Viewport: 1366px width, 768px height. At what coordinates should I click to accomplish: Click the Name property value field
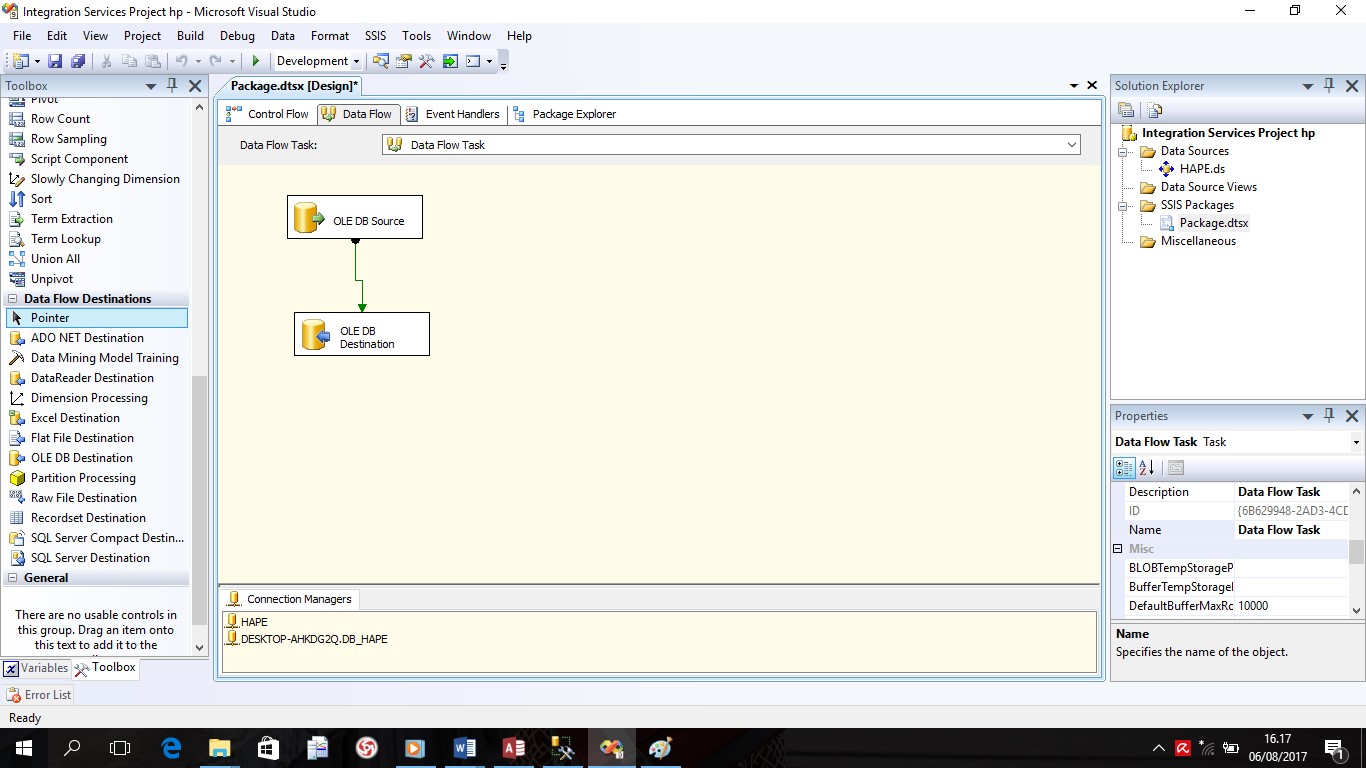pyautogui.click(x=1292, y=530)
